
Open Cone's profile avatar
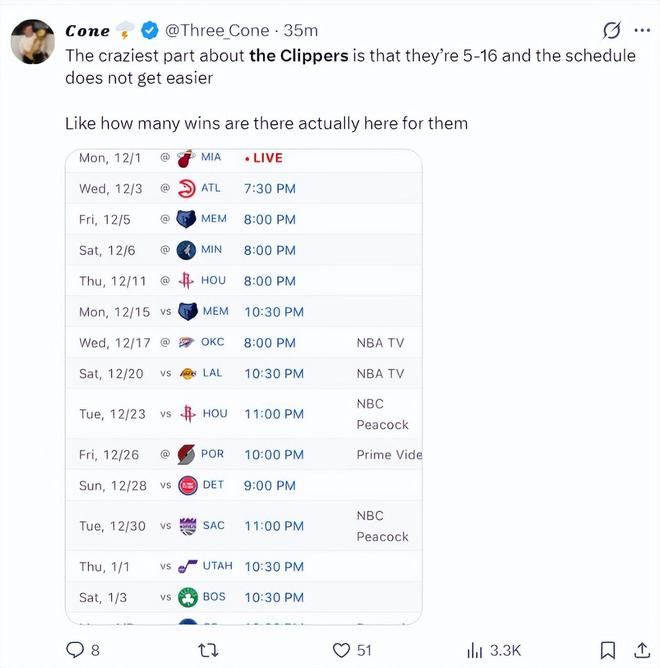click(33, 40)
